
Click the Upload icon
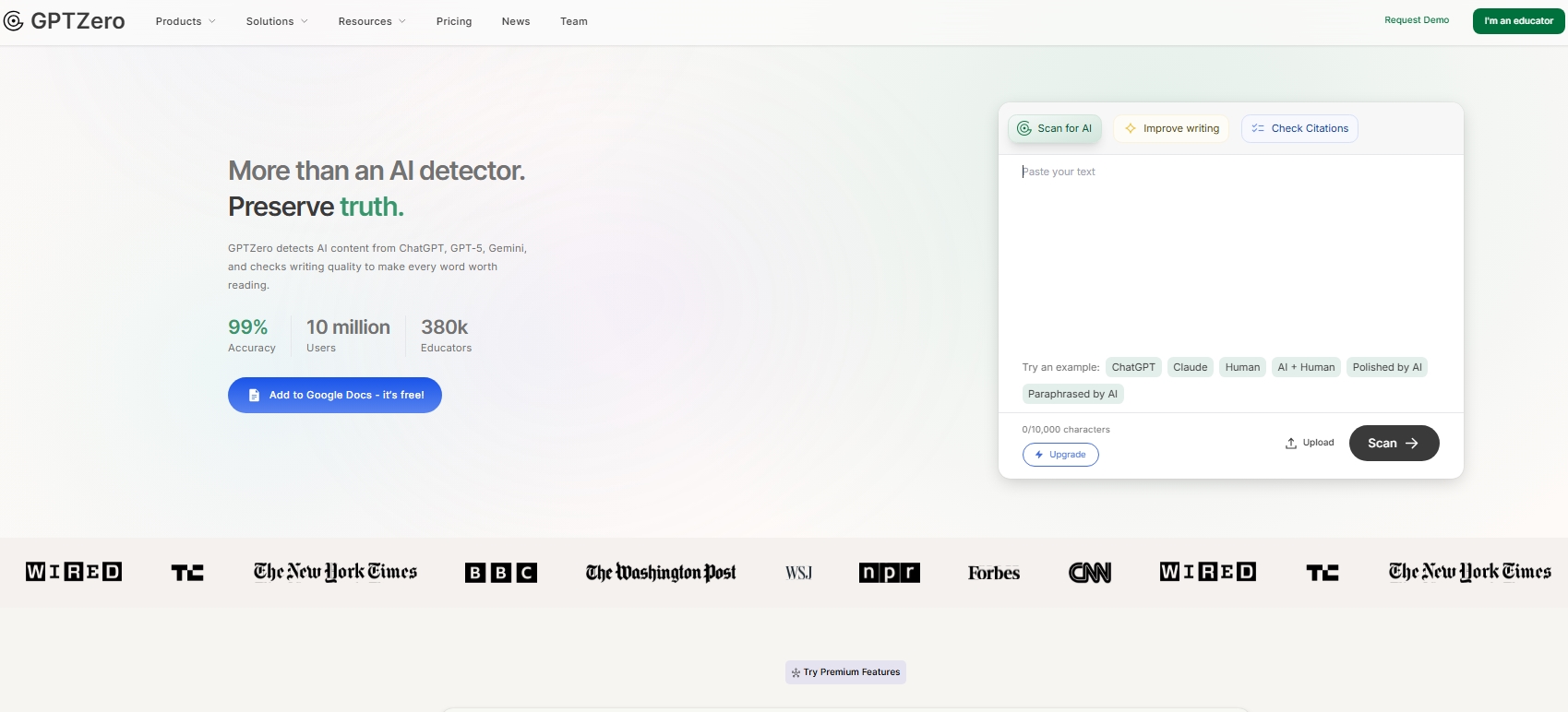point(1291,444)
